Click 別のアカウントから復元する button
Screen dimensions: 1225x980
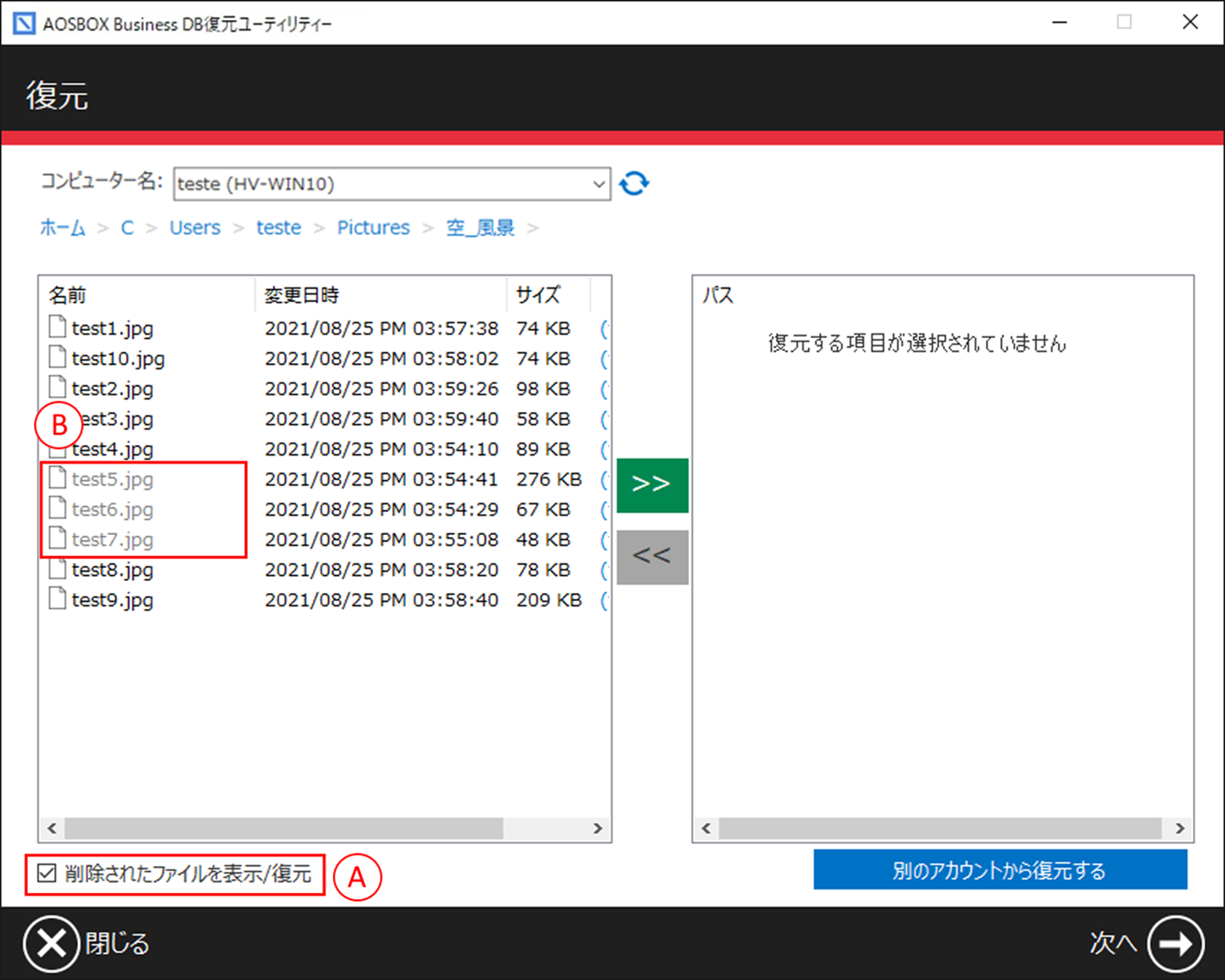(x=1000, y=870)
